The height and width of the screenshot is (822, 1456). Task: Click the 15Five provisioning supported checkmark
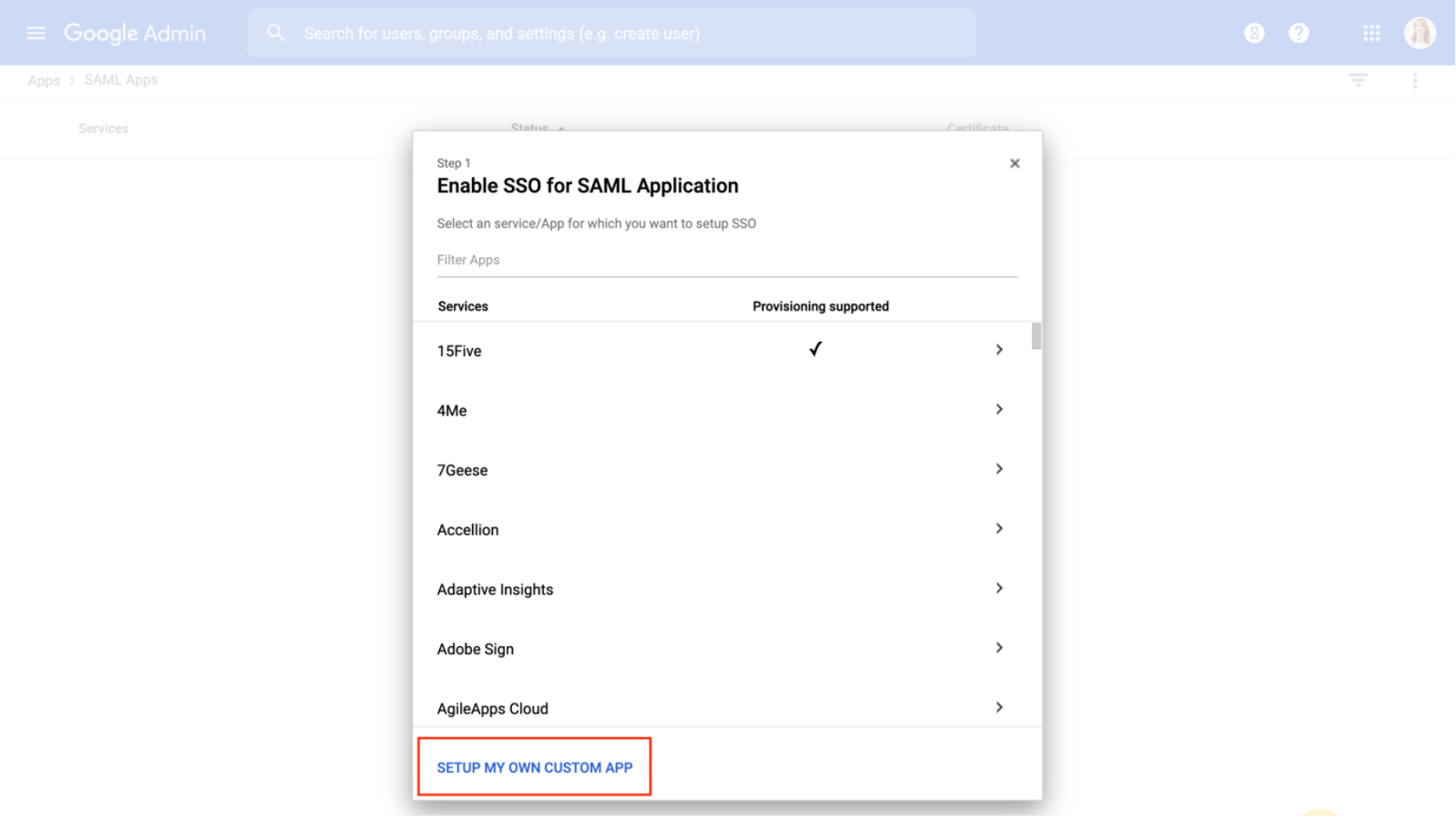tap(815, 349)
